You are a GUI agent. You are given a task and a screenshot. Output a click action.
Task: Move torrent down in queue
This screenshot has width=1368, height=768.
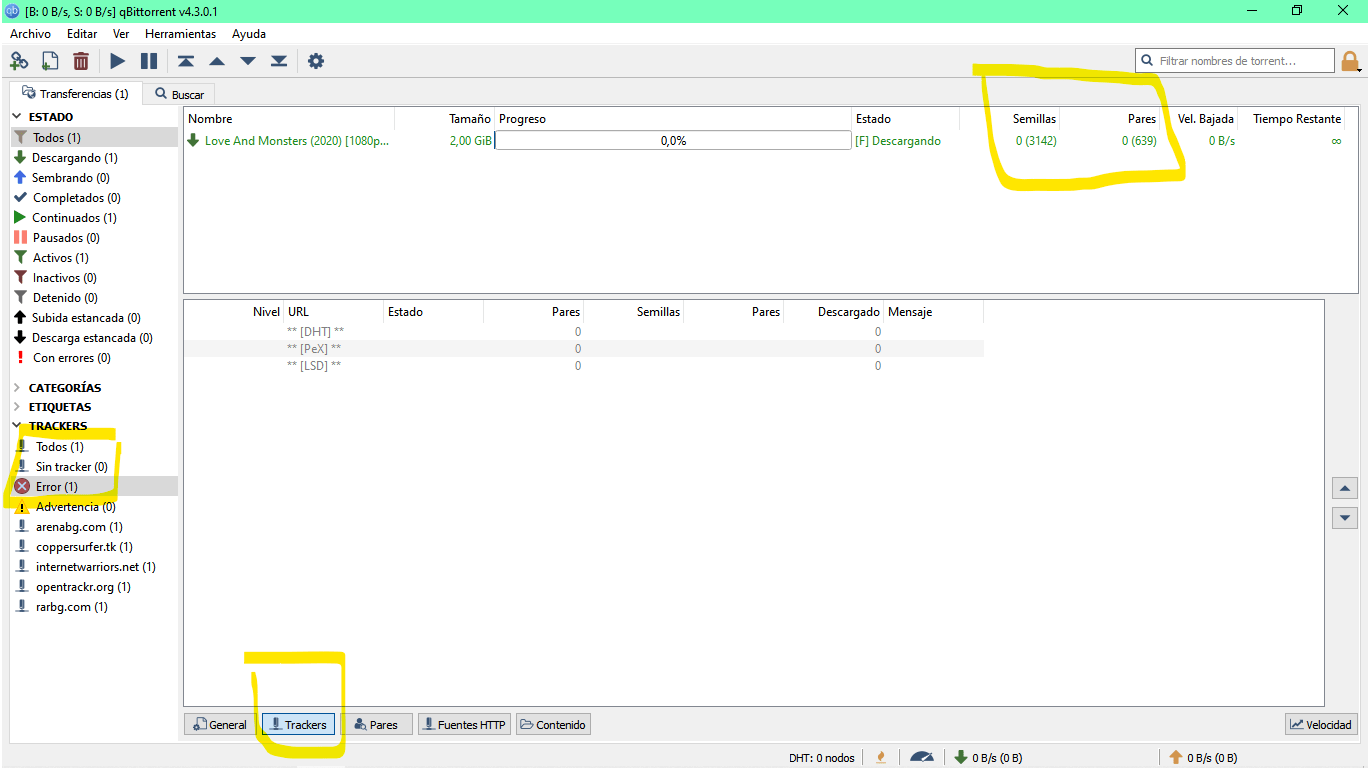coord(248,61)
